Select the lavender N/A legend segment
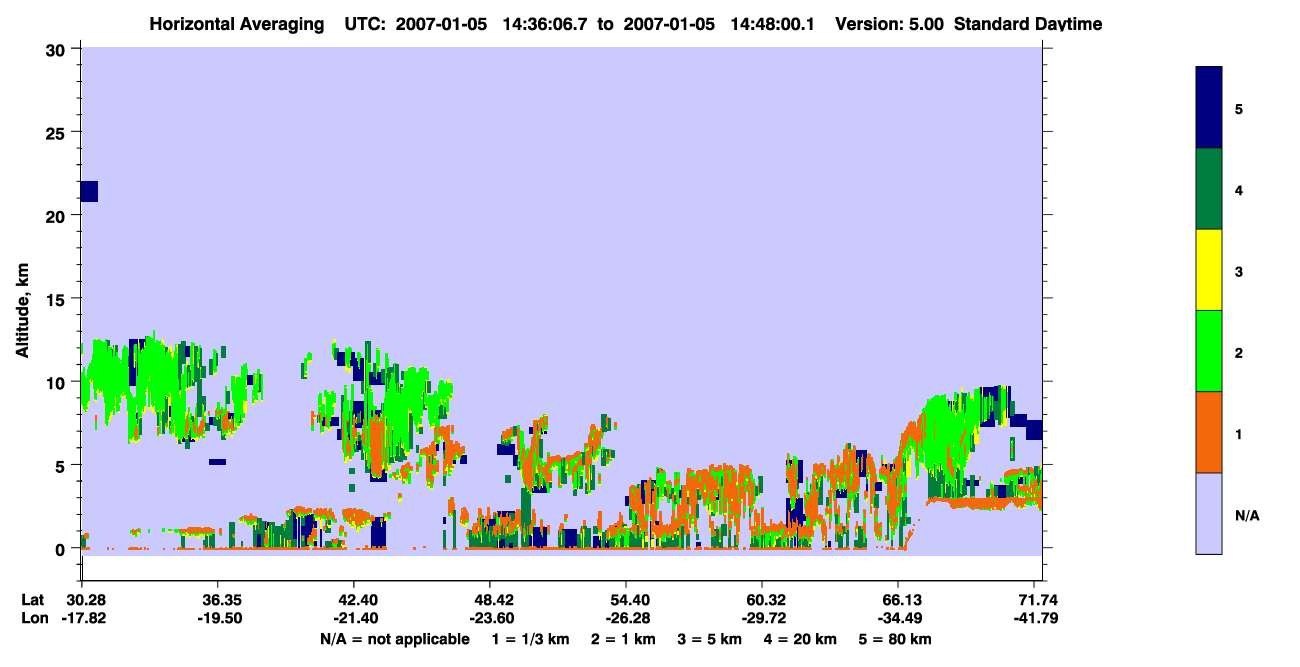 [x=1209, y=513]
